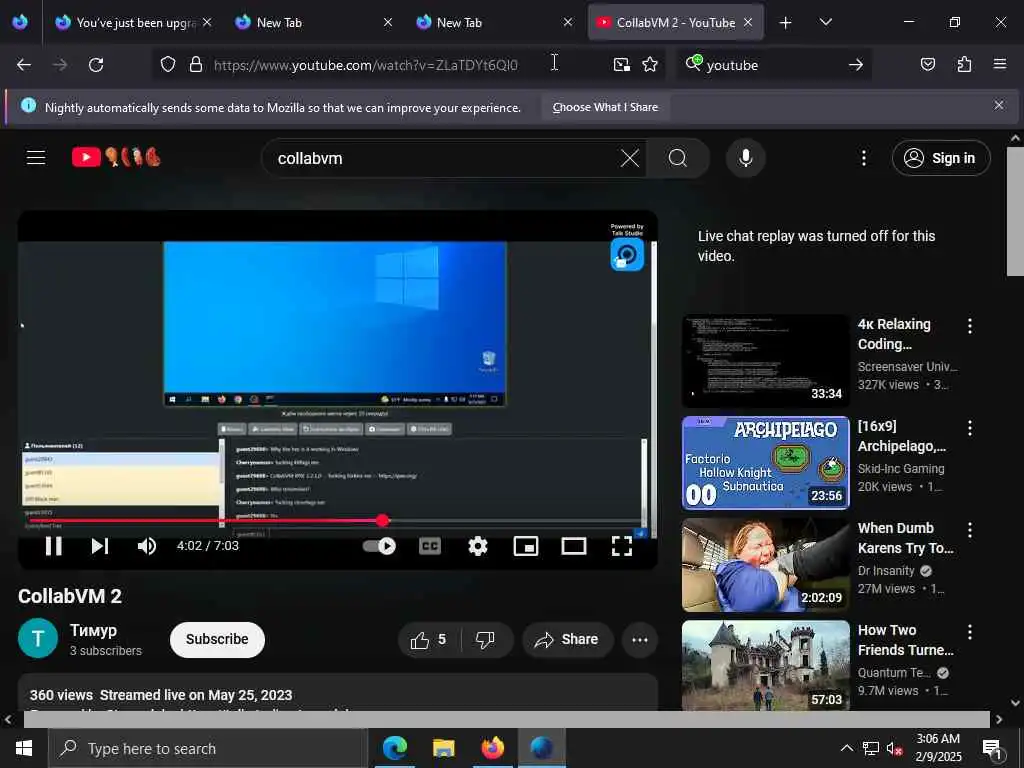This screenshot has width=1024, height=768.
Task: Dismiss the Nightly data notification bar
Action: [999, 105]
